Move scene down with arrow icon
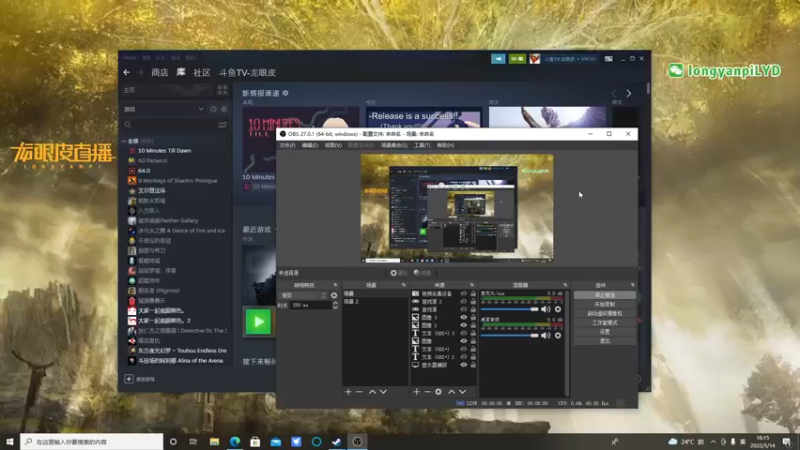 point(383,392)
